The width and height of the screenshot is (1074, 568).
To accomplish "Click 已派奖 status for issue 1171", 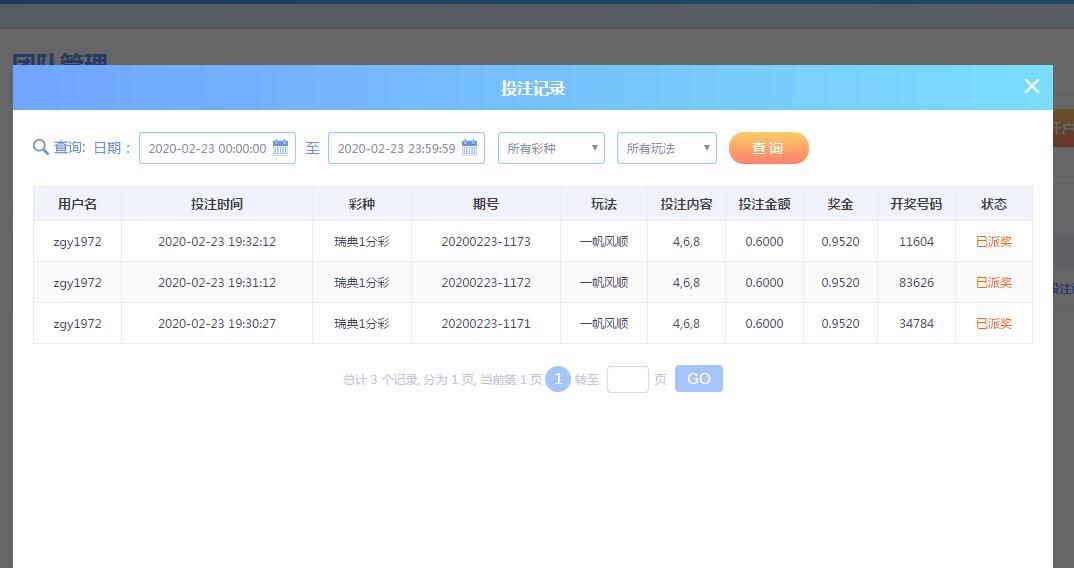I will (994, 323).
